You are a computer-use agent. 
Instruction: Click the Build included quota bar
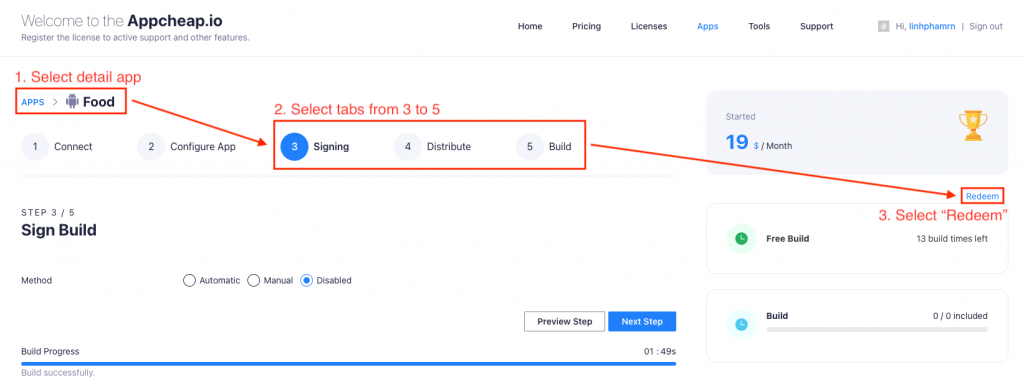click(x=876, y=330)
